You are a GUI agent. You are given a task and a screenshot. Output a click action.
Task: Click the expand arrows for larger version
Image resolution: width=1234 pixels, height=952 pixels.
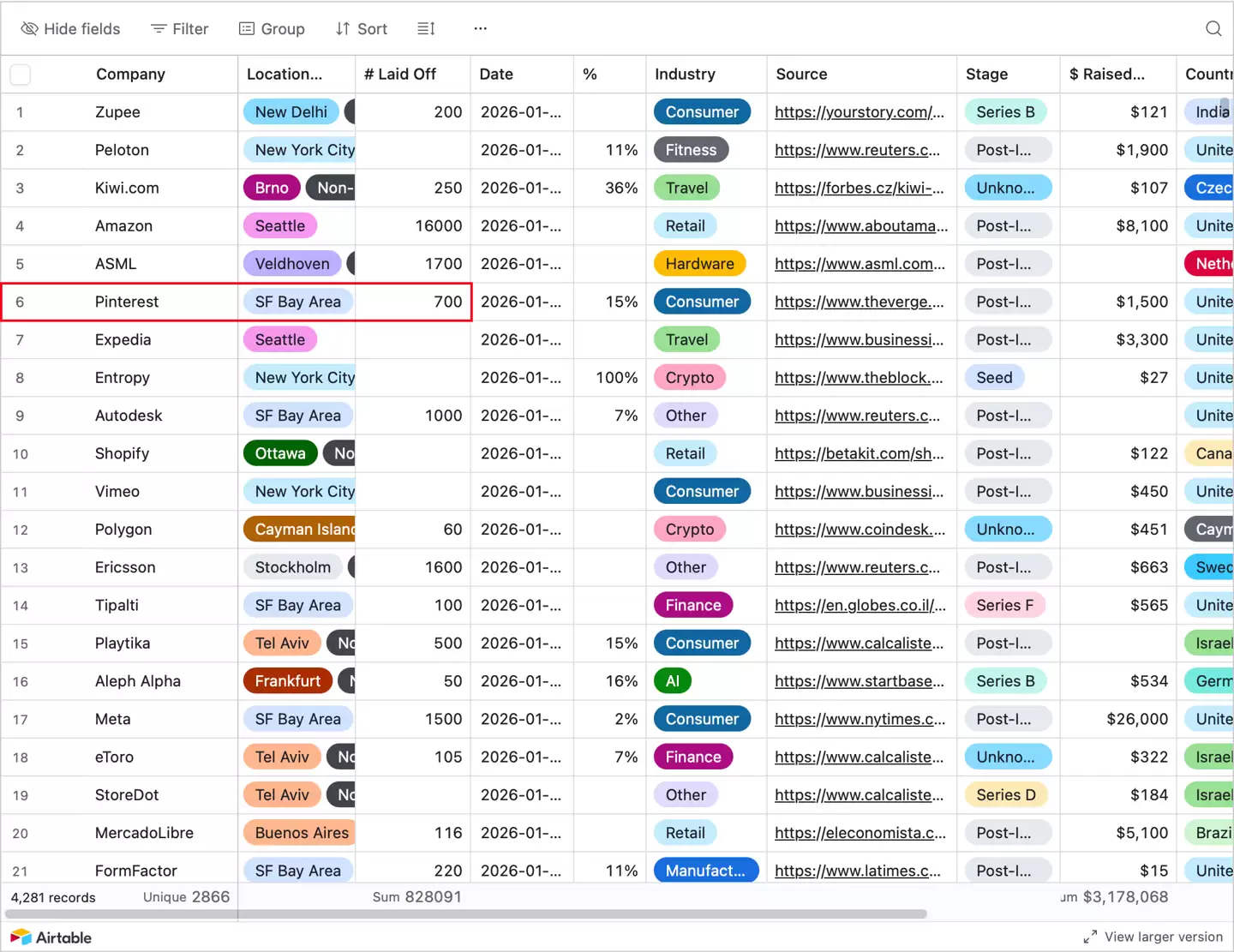(x=1090, y=937)
